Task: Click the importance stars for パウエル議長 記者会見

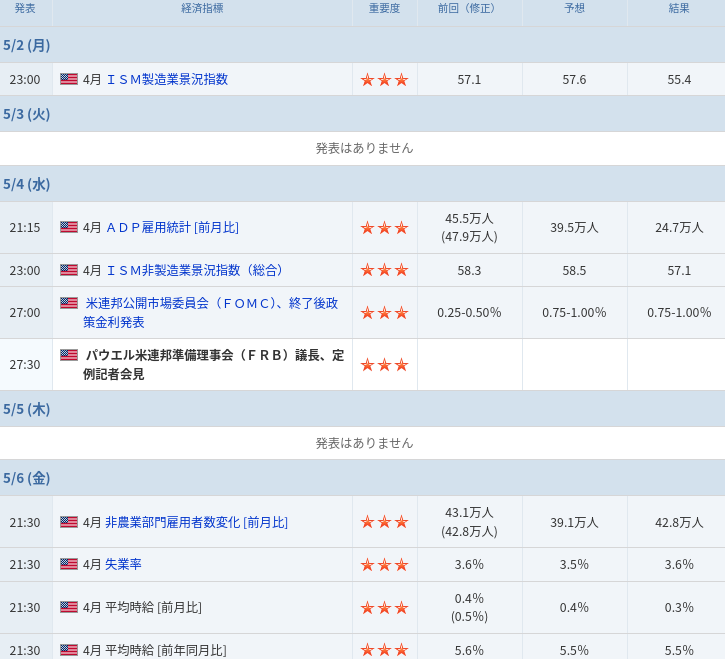Action: click(384, 365)
